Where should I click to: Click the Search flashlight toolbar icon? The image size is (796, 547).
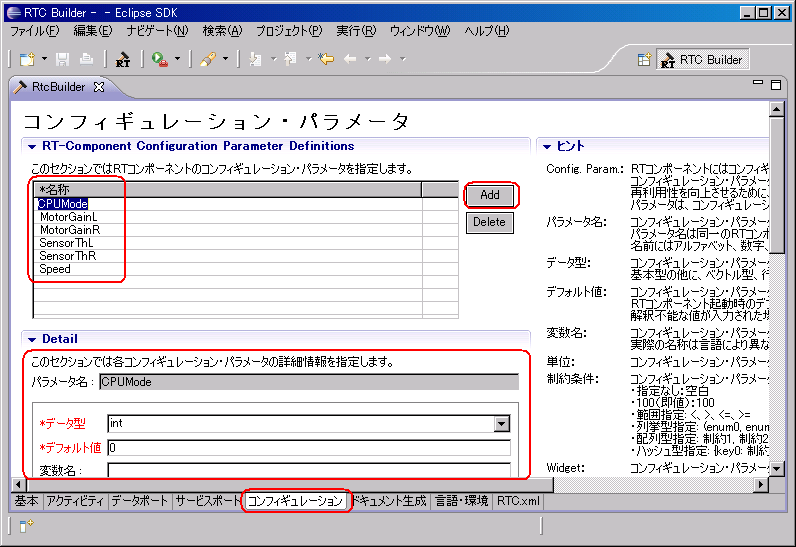tap(208, 59)
